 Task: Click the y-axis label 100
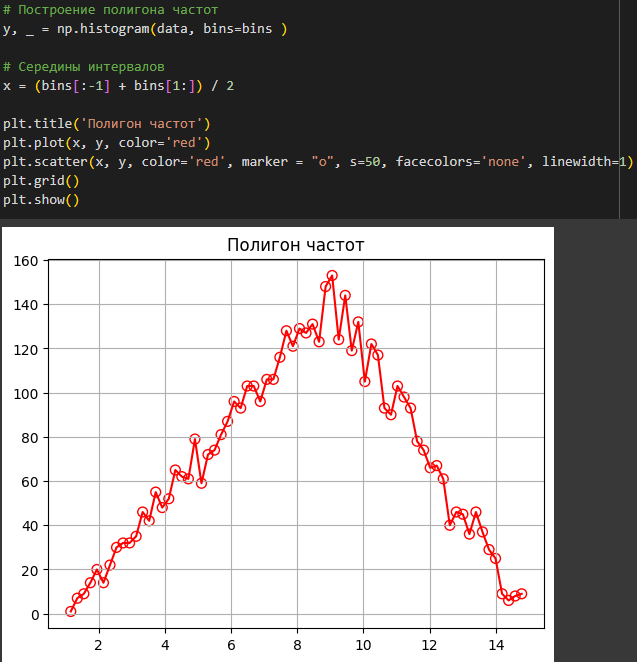[26, 393]
